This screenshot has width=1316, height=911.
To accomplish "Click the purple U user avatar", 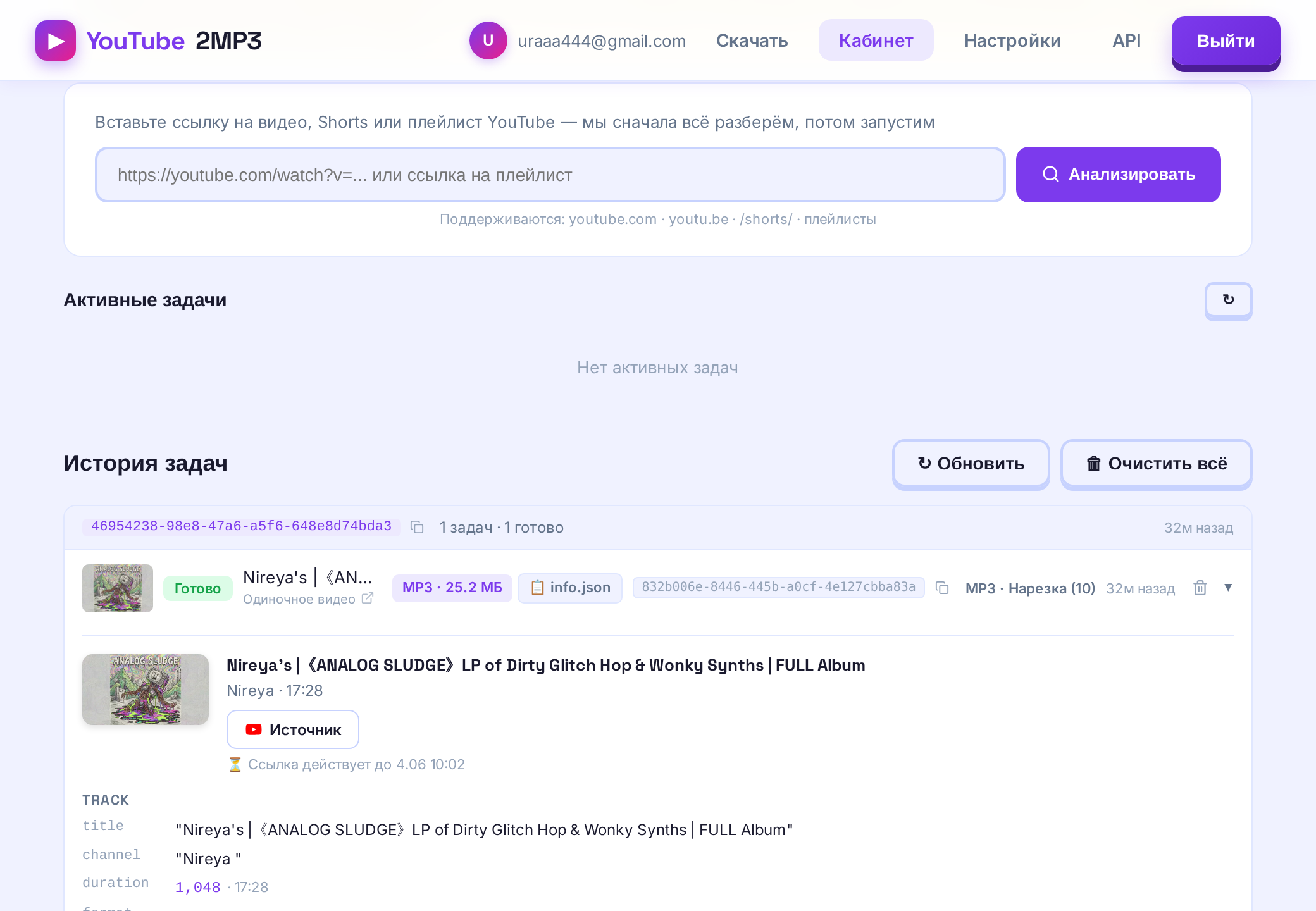I will click(x=488, y=40).
